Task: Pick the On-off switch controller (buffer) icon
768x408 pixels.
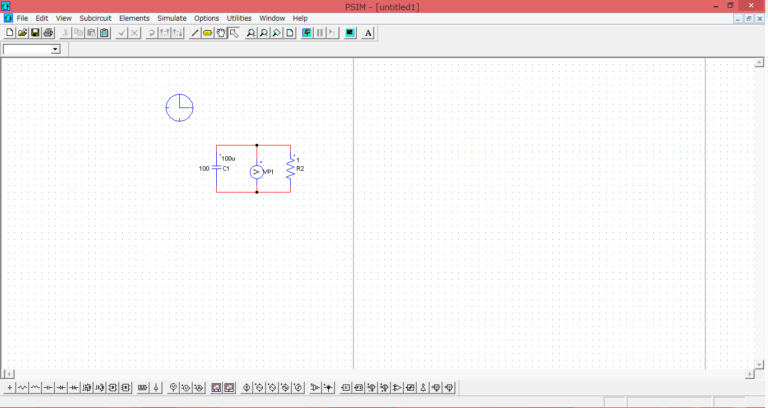Action: click(x=315, y=387)
